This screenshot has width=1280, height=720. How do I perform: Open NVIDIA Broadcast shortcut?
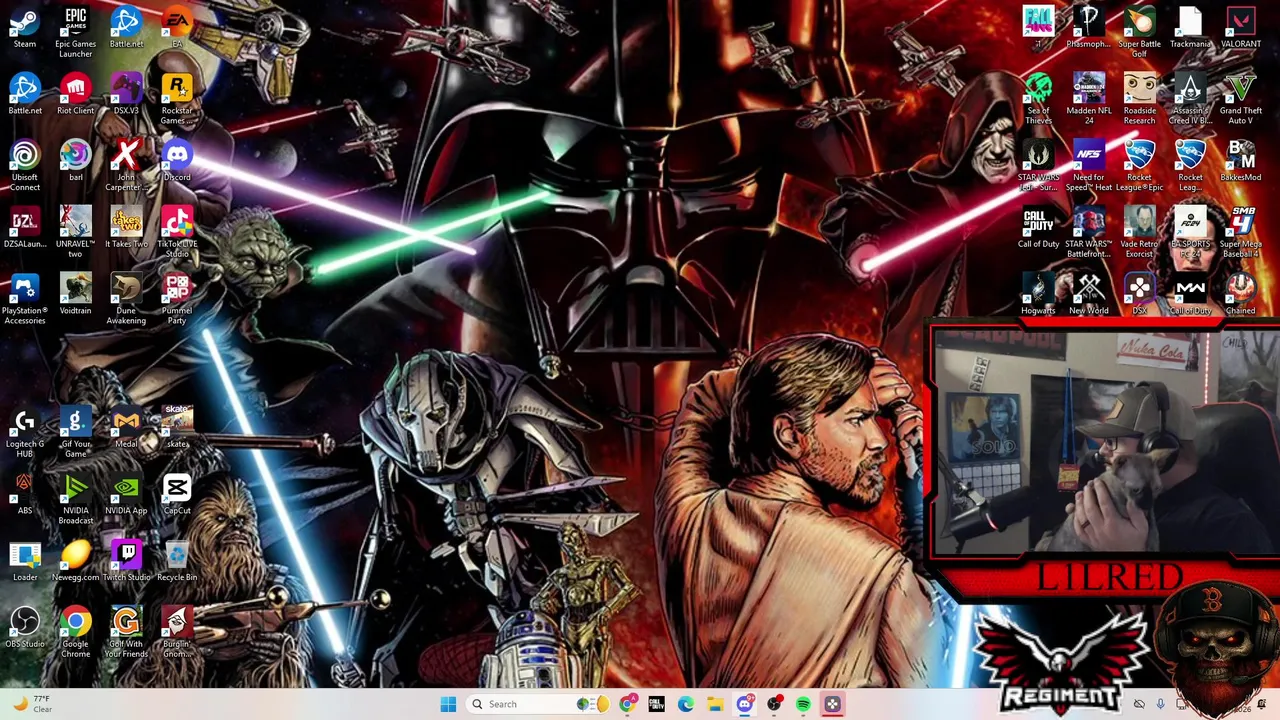click(x=75, y=500)
